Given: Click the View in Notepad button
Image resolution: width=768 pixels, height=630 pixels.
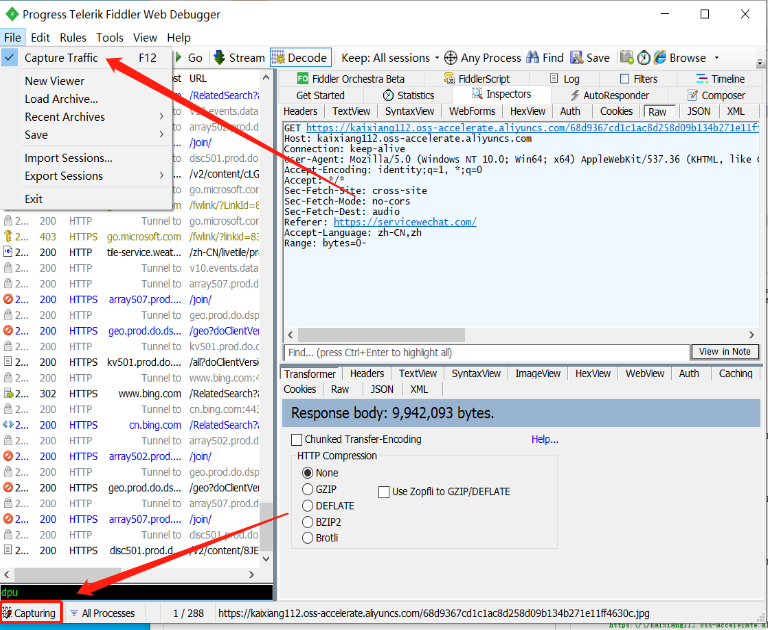Looking at the screenshot, I should click(x=724, y=352).
